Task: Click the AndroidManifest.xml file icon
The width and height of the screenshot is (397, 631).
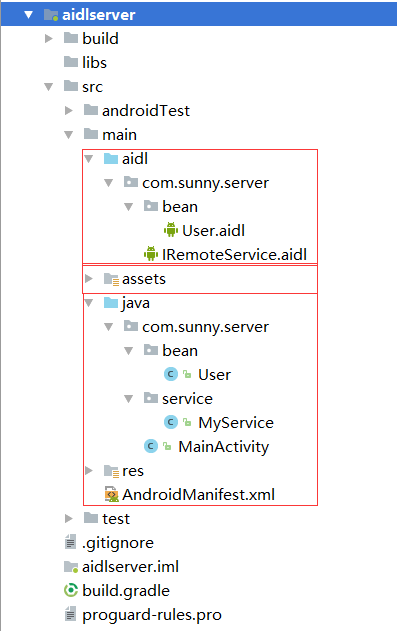Action: pos(111,495)
